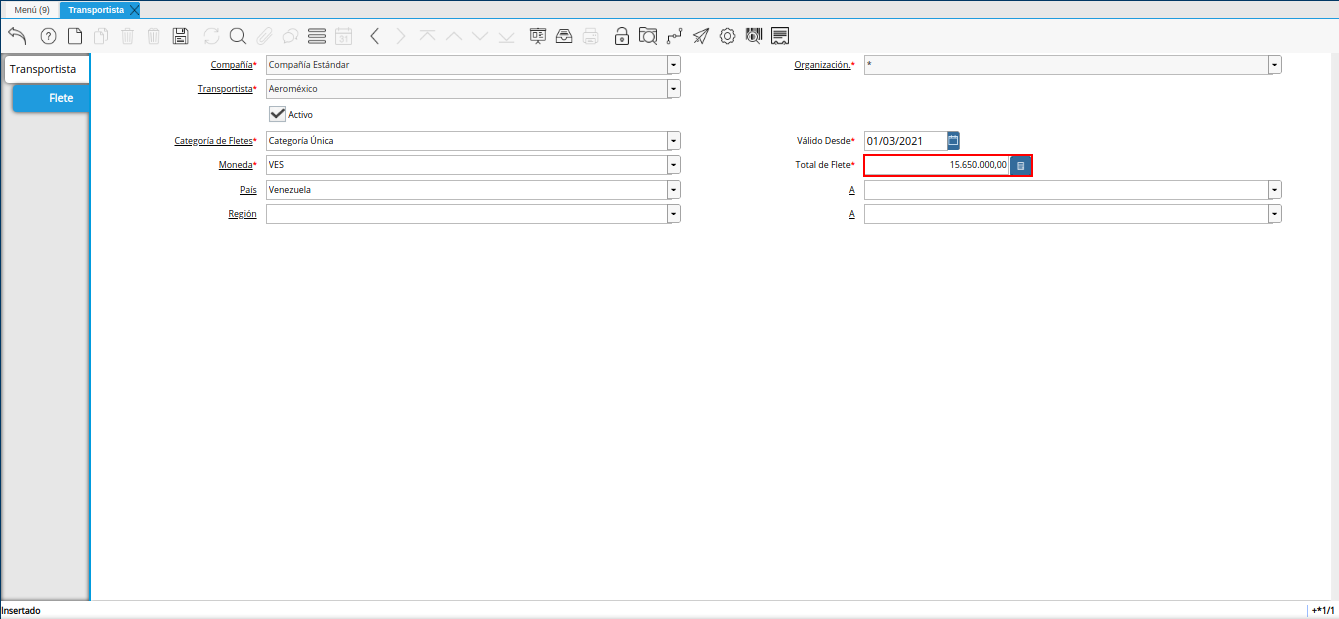Expand the Región dropdown arrow
This screenshot has width=1339, height=619.
674,214
